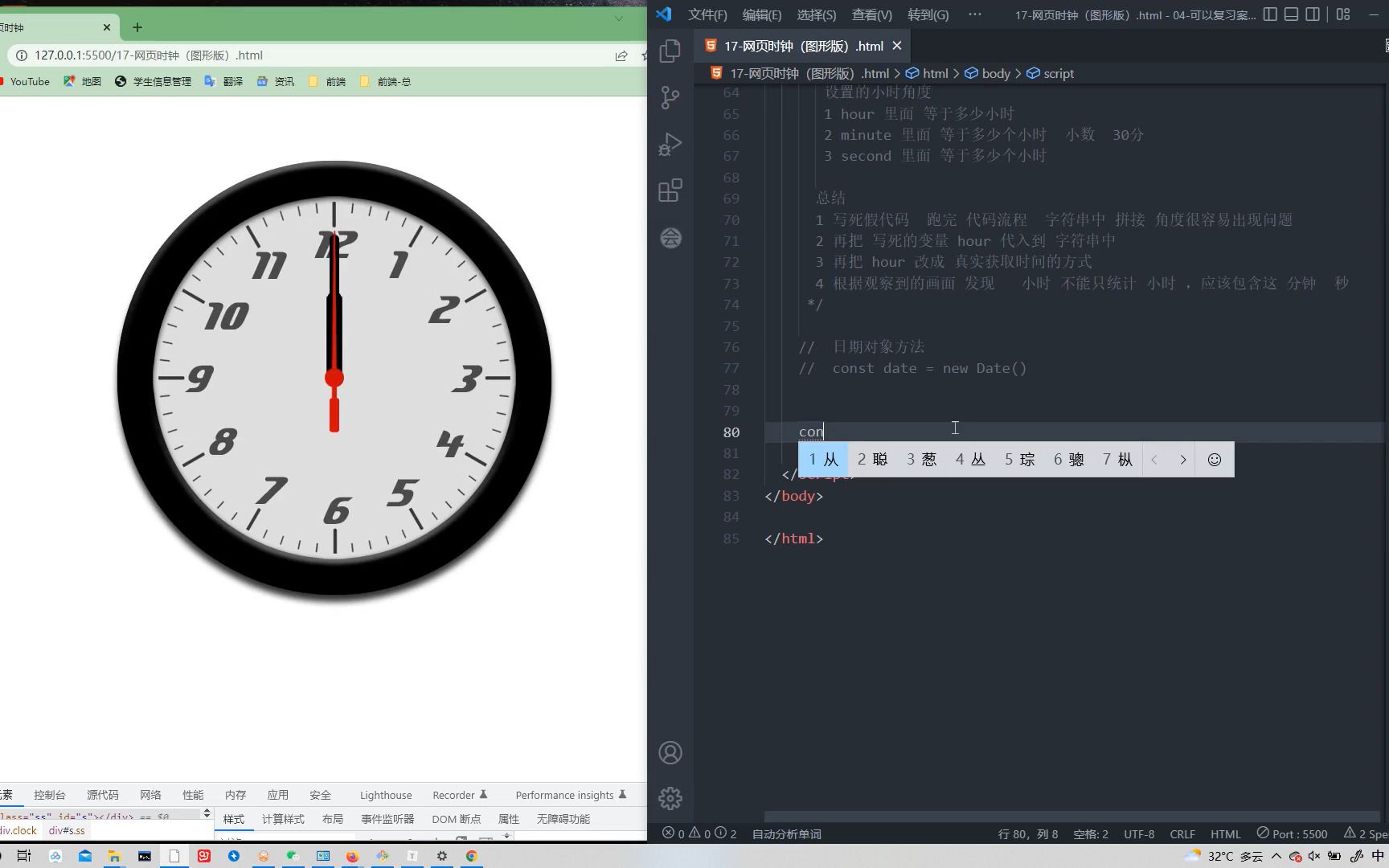Open the 前端-总 bookmark folder
Viewport: 1389px width, 868px height.
pyautogui.click(x=385, y=81)
